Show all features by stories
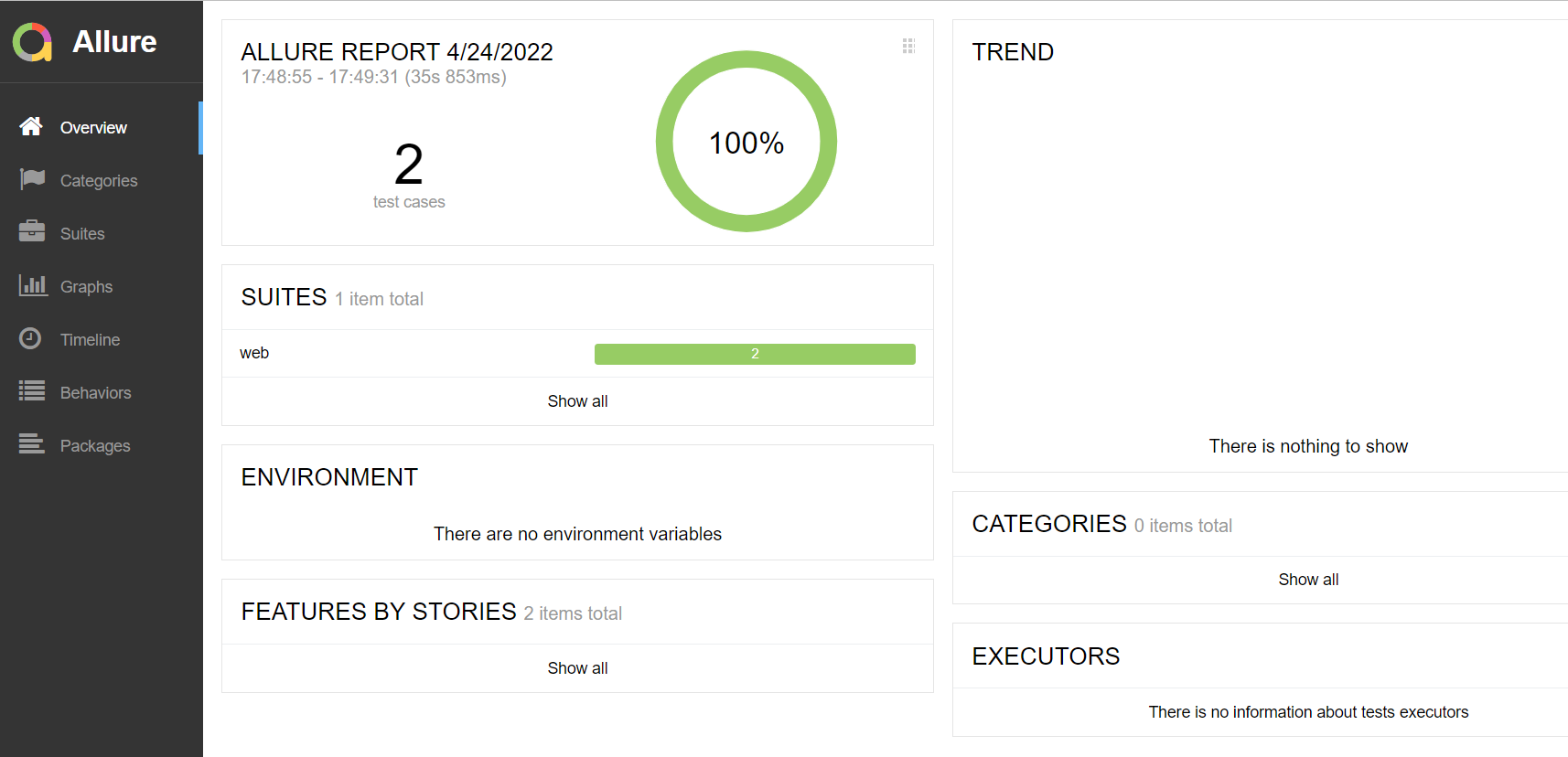The height and width of the screenshot is (757, 1568). pyautogui.click(x=577, y=668)
